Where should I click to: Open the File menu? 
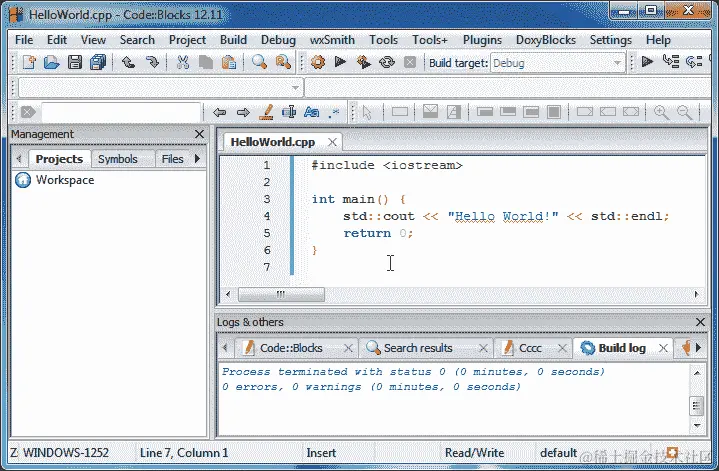click(24, 40)
